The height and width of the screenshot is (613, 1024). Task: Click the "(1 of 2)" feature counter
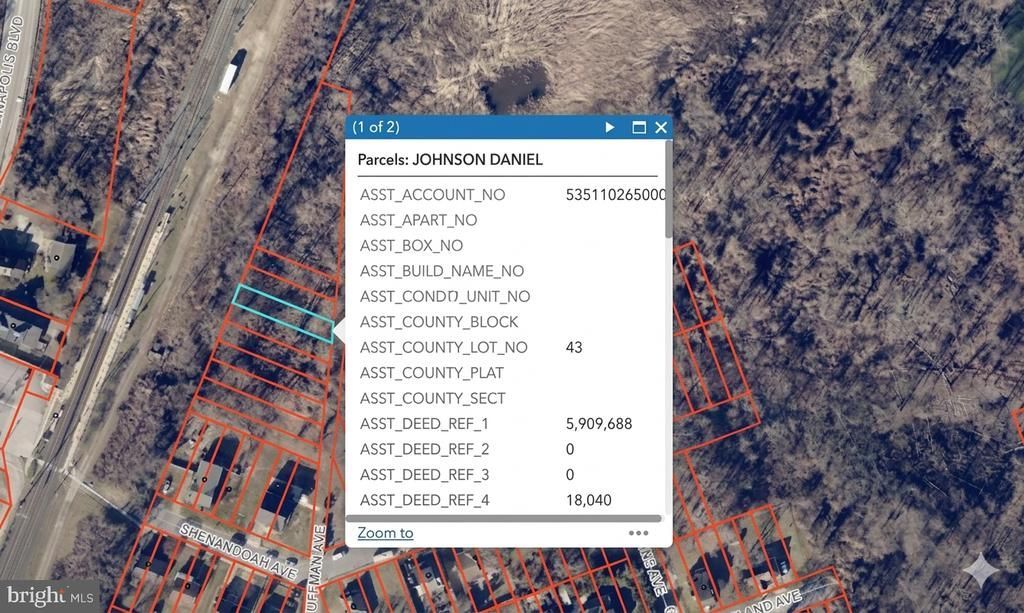pyautogui.click(x=376, y=127)
